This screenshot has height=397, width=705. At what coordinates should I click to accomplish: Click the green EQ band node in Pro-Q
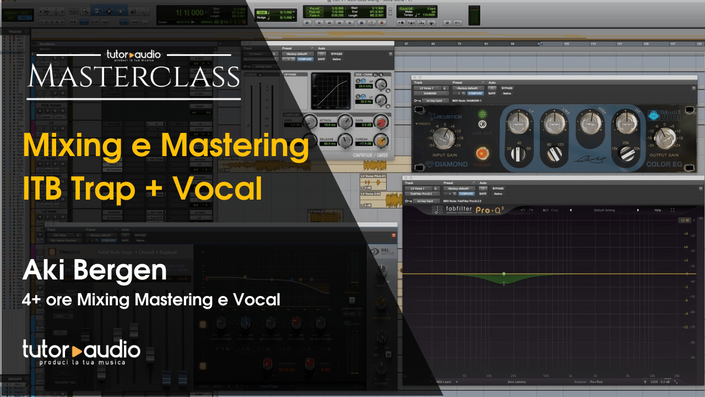[x=504, y=274]
